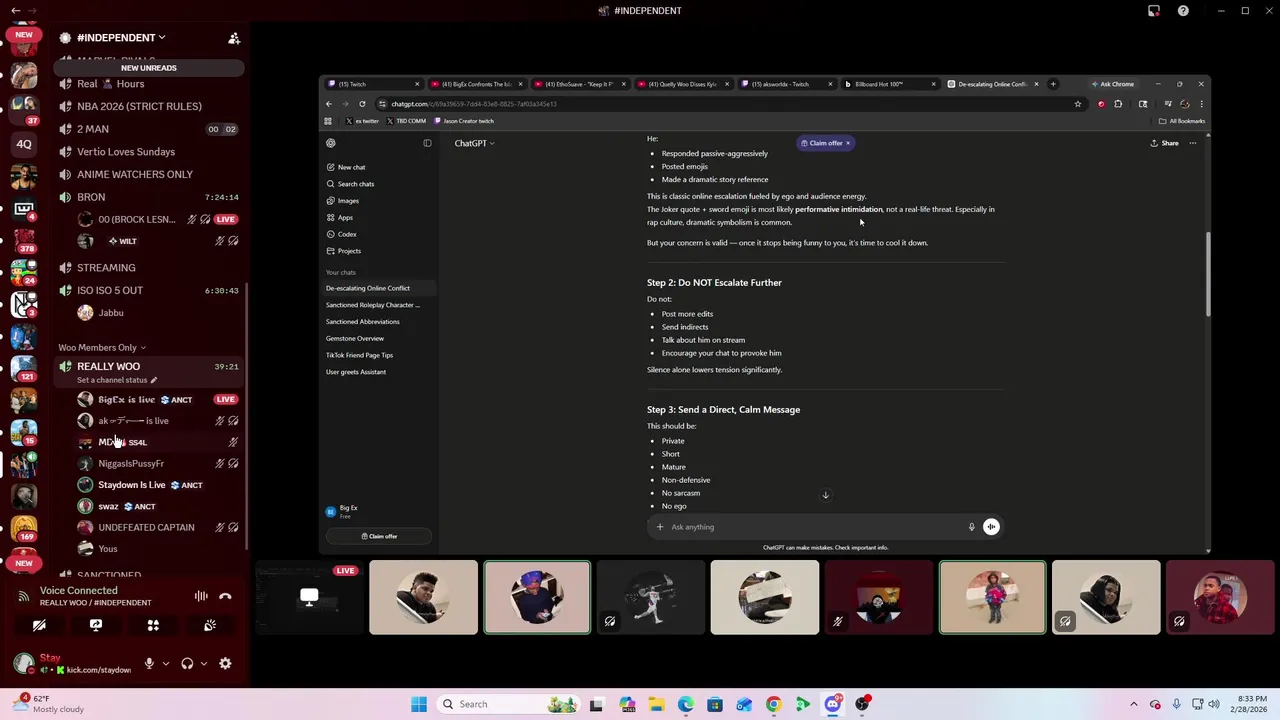1280x720 pixels.
Task: Show hidden system tray icons
Action: click(1133, 704)
